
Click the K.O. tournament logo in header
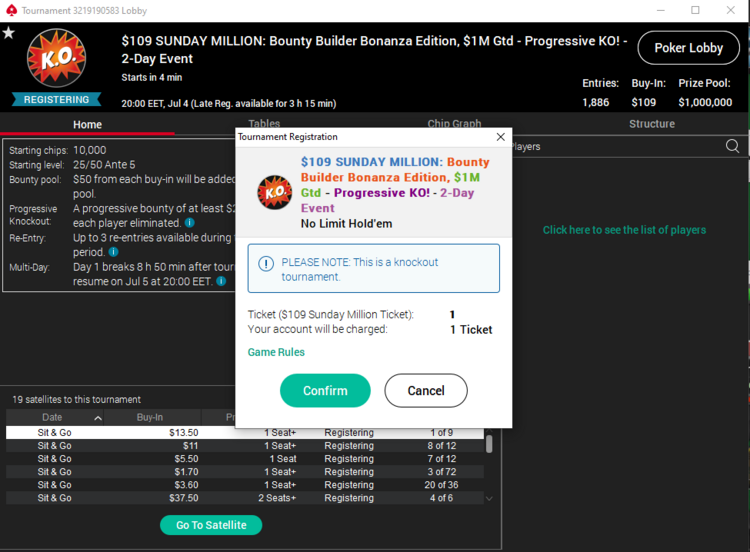(x=56, y=58)
